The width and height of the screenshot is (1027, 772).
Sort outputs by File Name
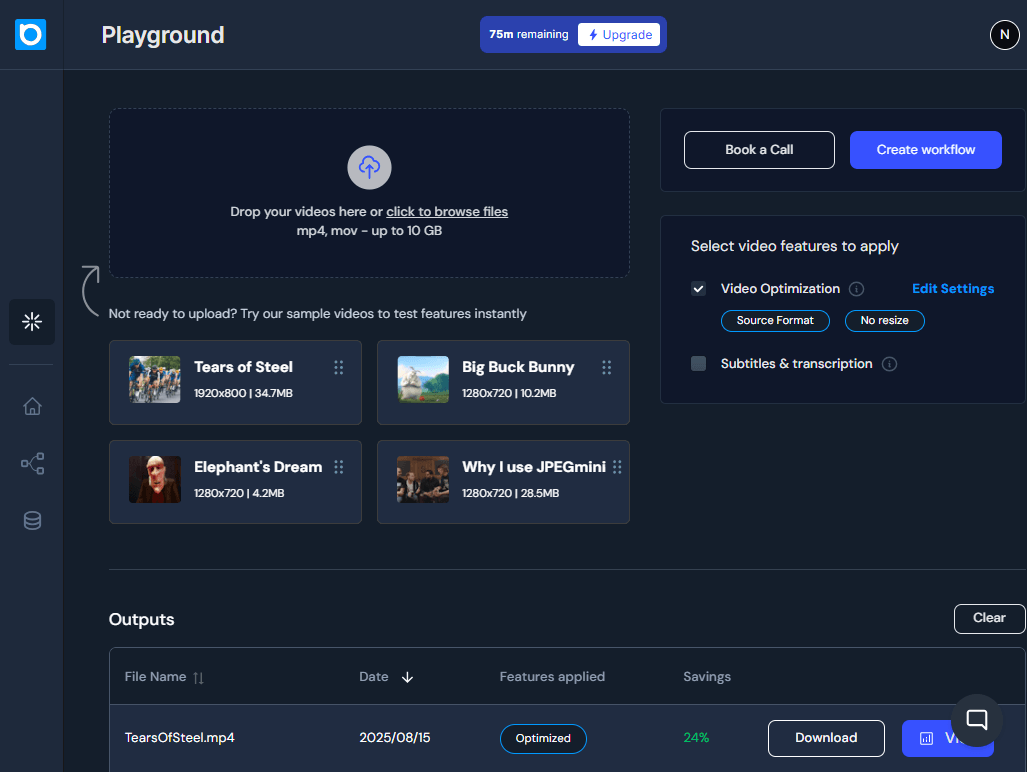coord(198,678)
